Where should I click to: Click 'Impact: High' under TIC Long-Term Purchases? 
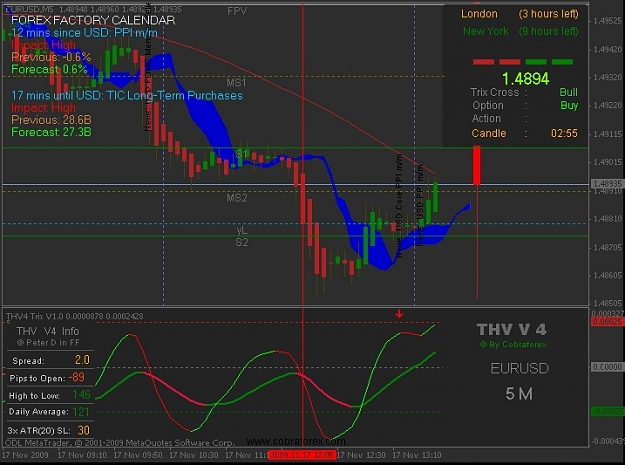click(43, 108)
